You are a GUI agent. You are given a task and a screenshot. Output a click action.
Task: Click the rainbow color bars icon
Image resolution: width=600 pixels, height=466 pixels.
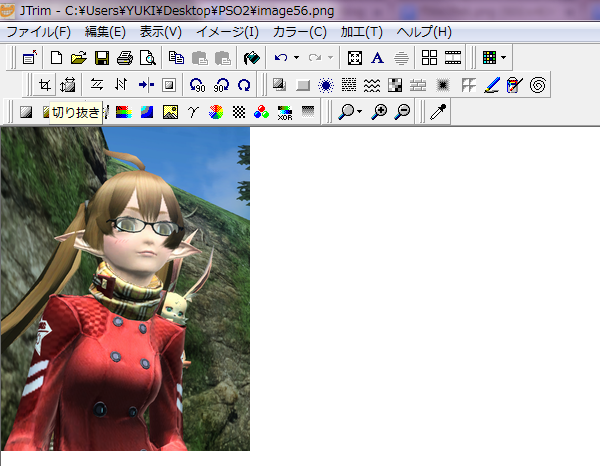124,112
